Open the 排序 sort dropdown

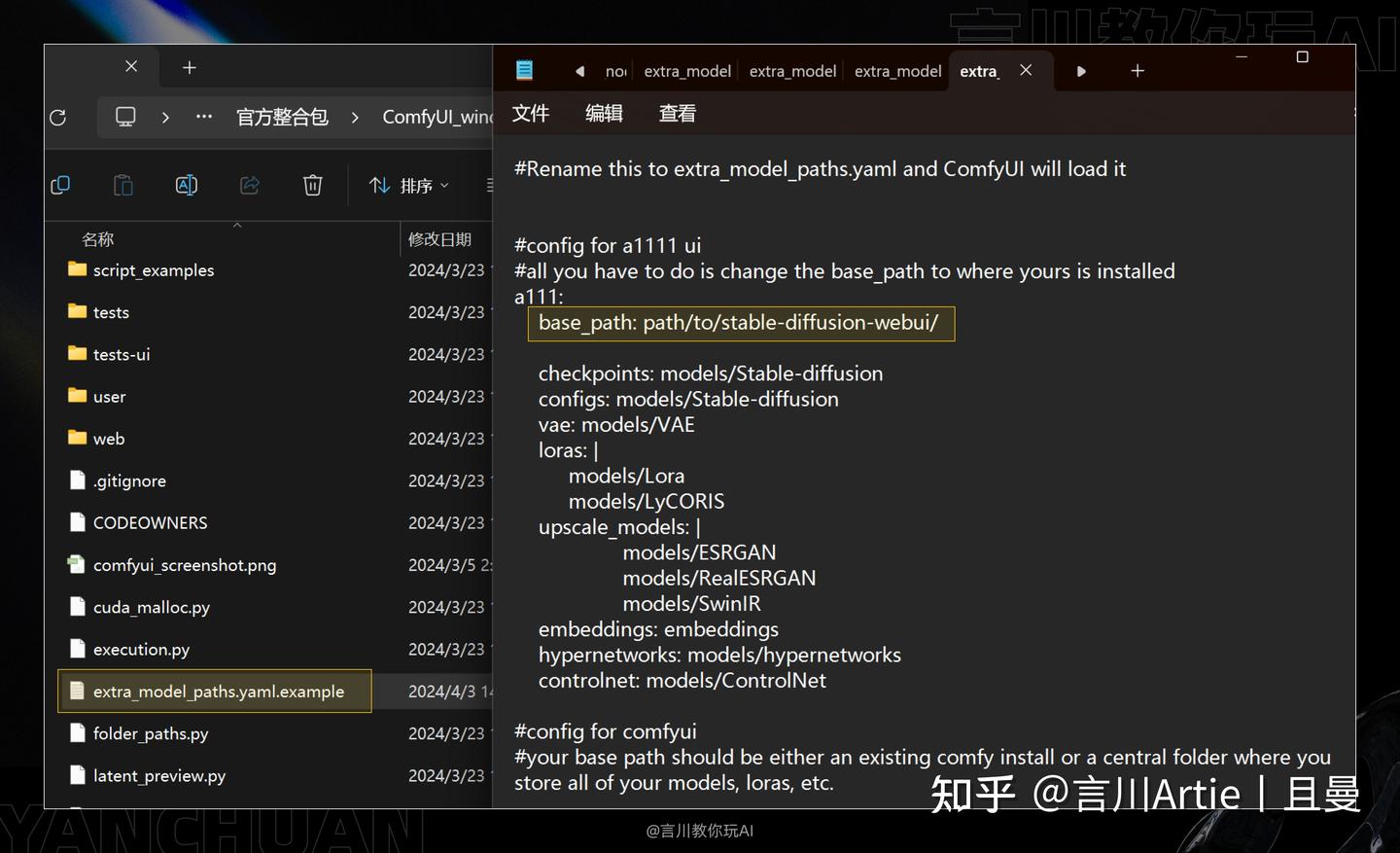pyautogui.click(x=408, y=185)
